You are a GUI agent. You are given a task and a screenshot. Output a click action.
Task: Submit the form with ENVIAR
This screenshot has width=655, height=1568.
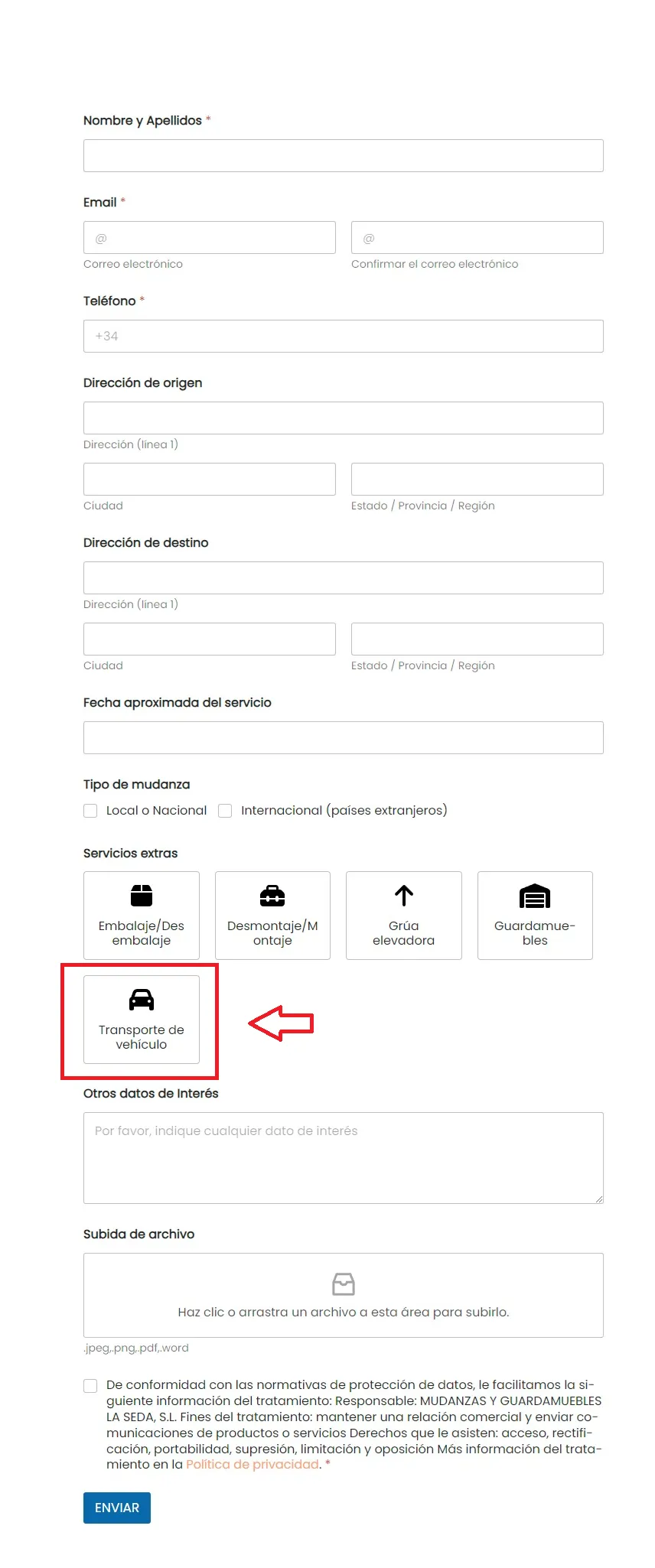(x=117, y=1508)
